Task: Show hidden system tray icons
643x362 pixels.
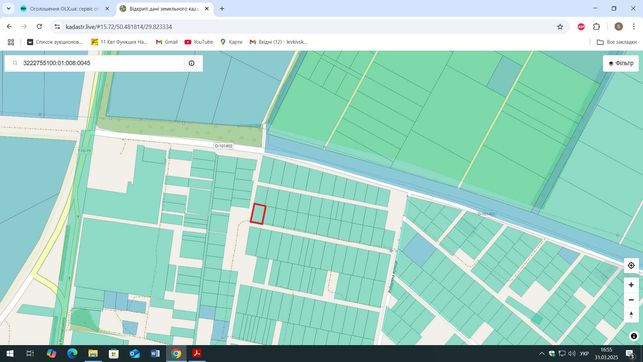Action: click(542, 353)
